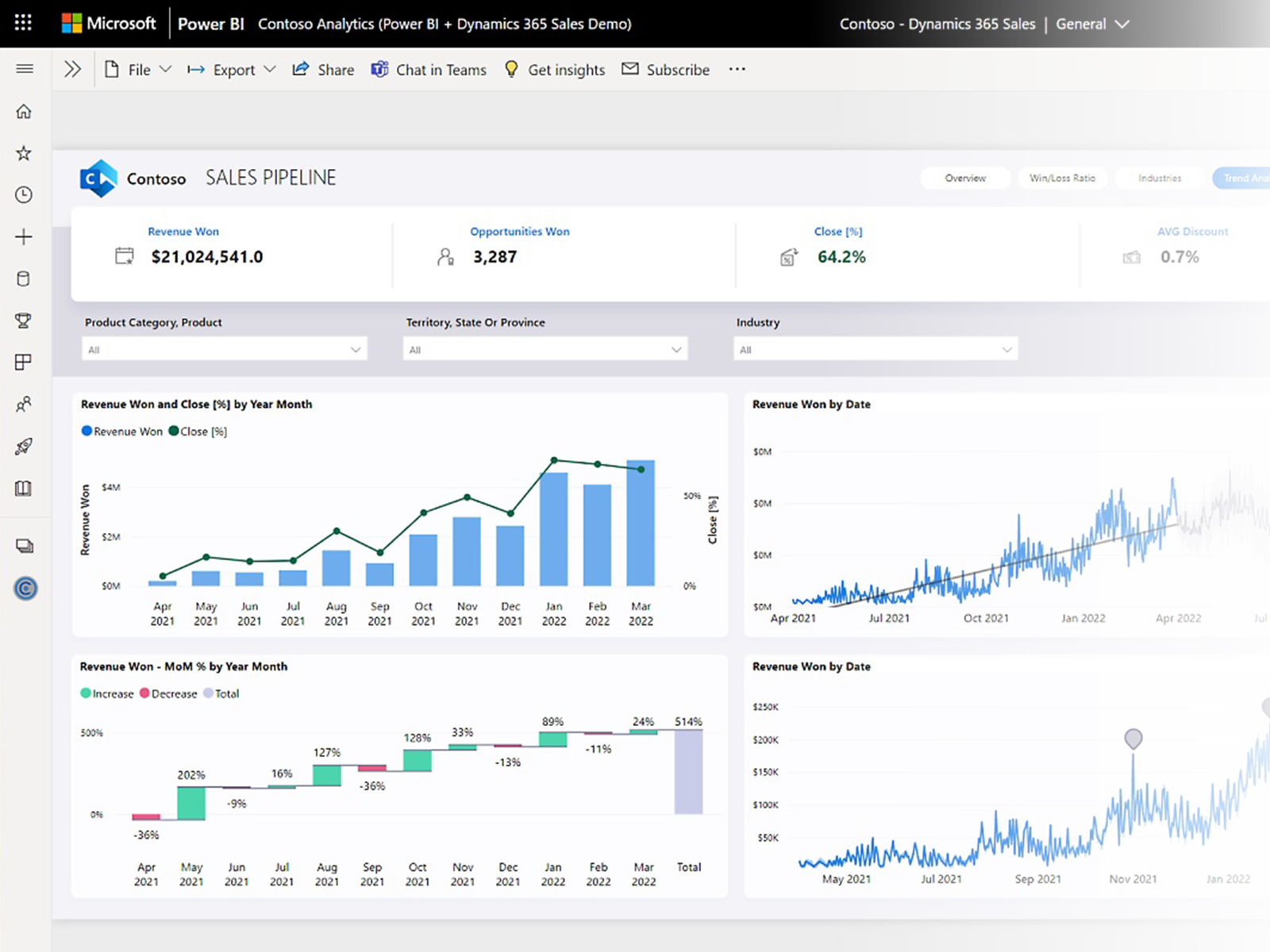The width and height of the screenshot is (1270, 952).
Task: Click Close percentage value 64.2%
Action: pyautogui.click(x=841, y=256)
